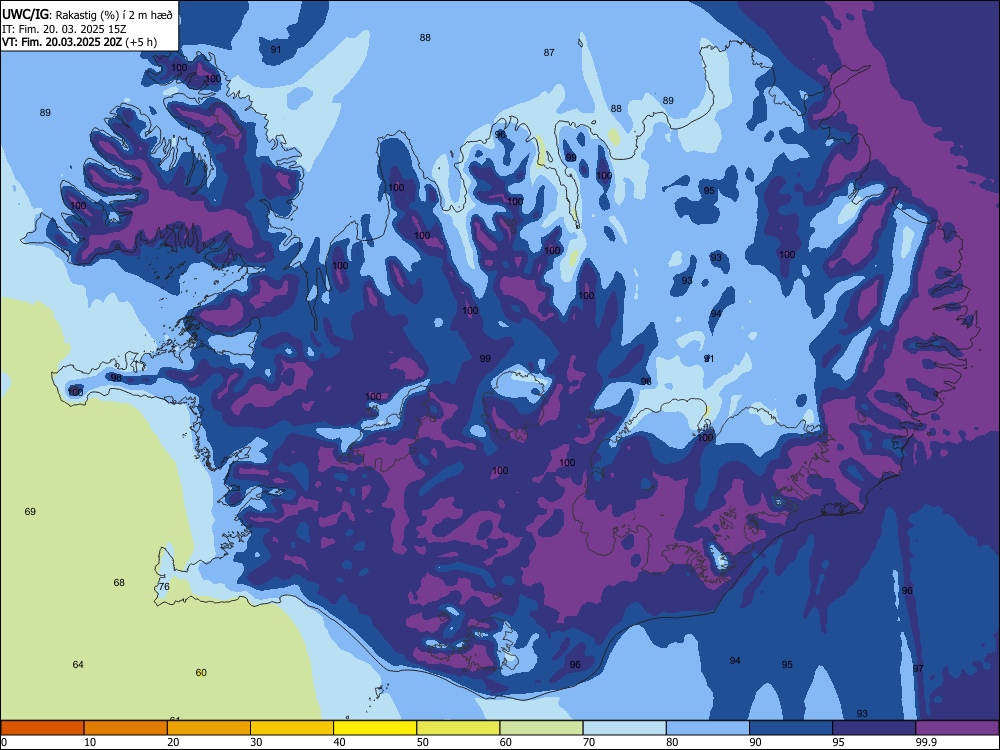Image resolution: width=1000 pixels, height=750 pixels.
Task: Click the legend tick label '70'
Action: click(589, 742)
